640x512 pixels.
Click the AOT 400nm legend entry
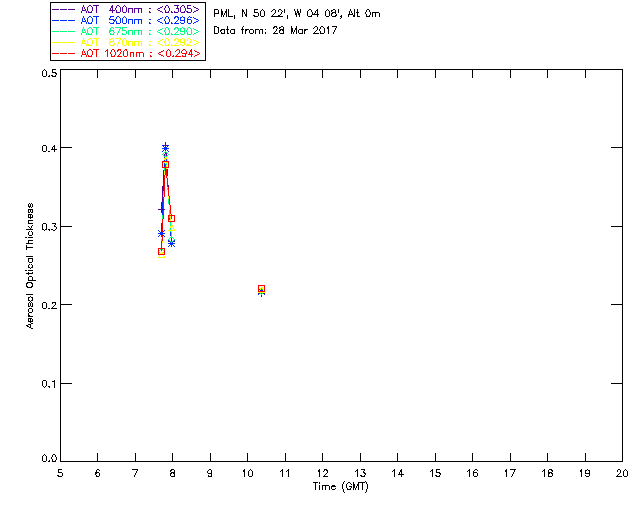[x=126, y=9]
